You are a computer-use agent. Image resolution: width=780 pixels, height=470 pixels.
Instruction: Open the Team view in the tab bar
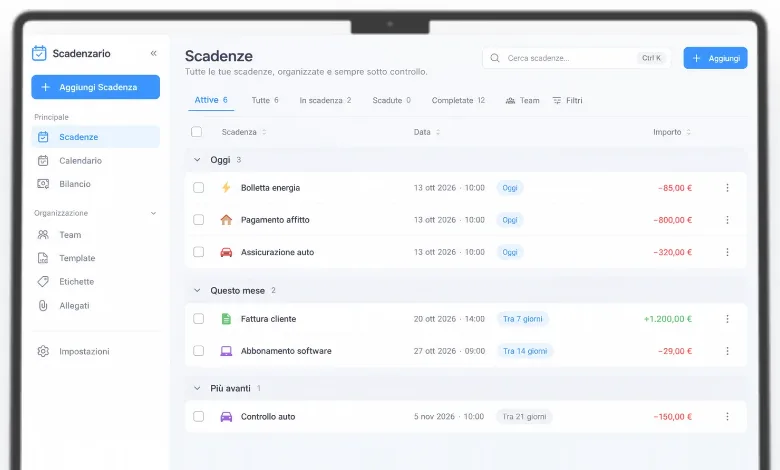(x=522, y=100)
